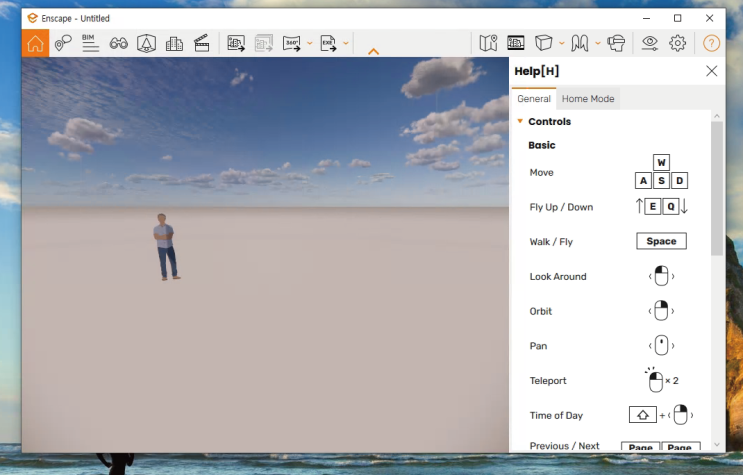Image resolution: width=743 pixels, height=475 pixels.
Task: Collapse the Controls section triangle
Action: coord(520,121)
